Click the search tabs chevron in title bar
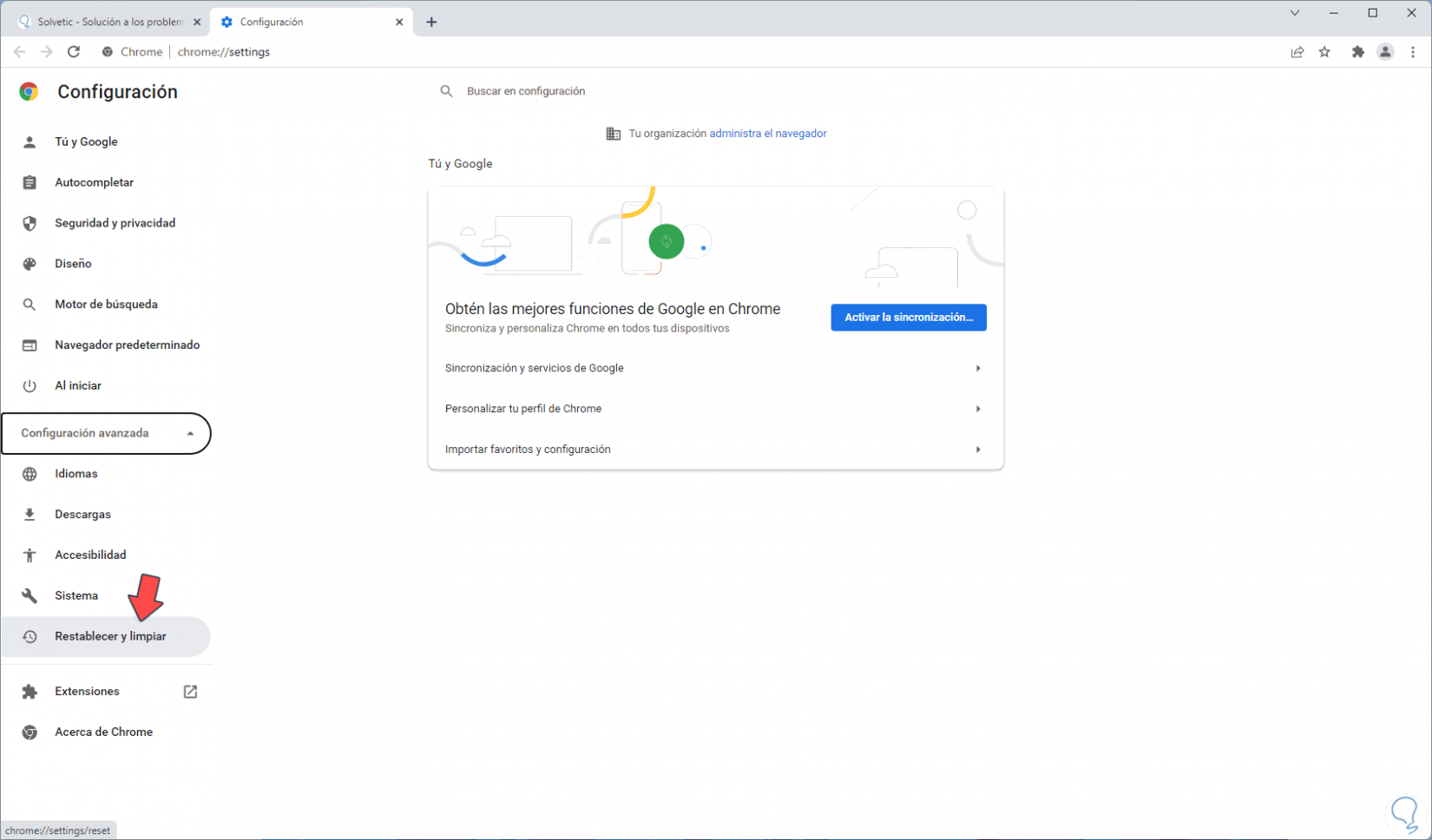This screenshot has width=1432, height=840. [1295, 13]
